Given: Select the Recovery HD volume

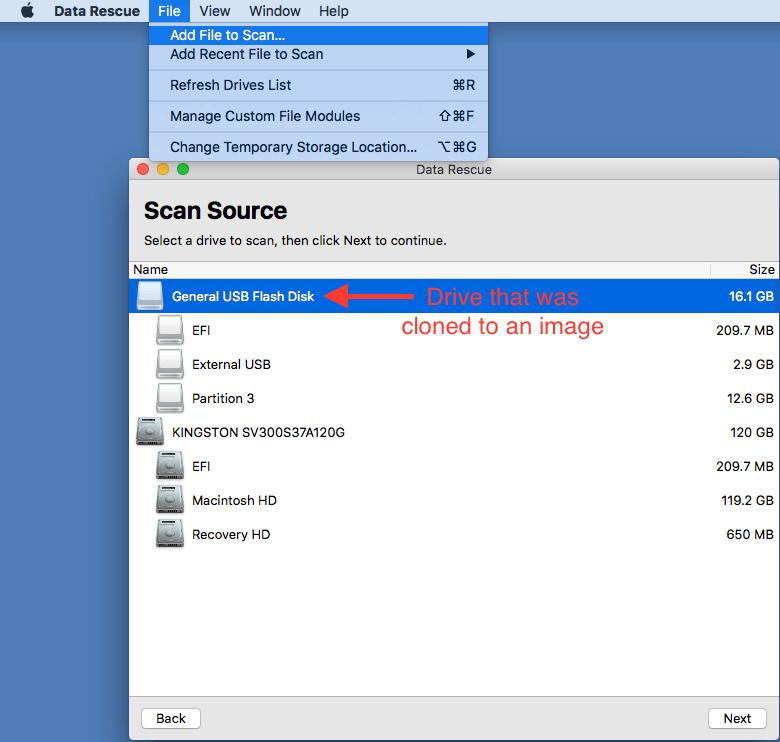Looking at the screenshot, I should [x=454, y=534].
